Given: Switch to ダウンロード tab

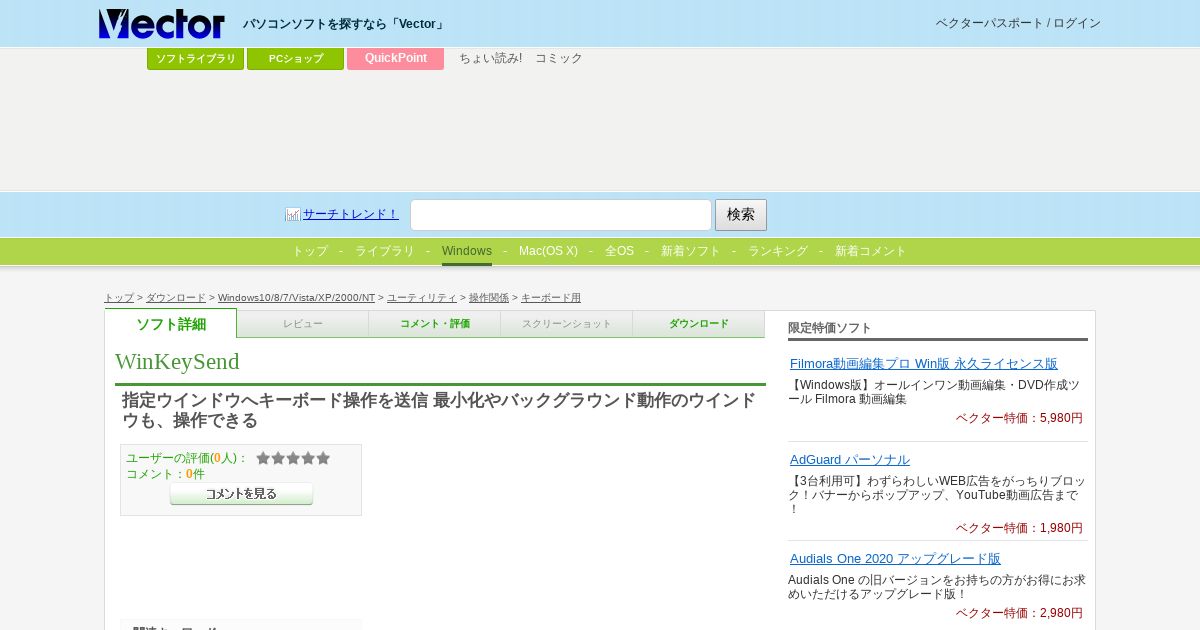Looking at the screenshot, I should pyautogui.click(x=699, y=324).
